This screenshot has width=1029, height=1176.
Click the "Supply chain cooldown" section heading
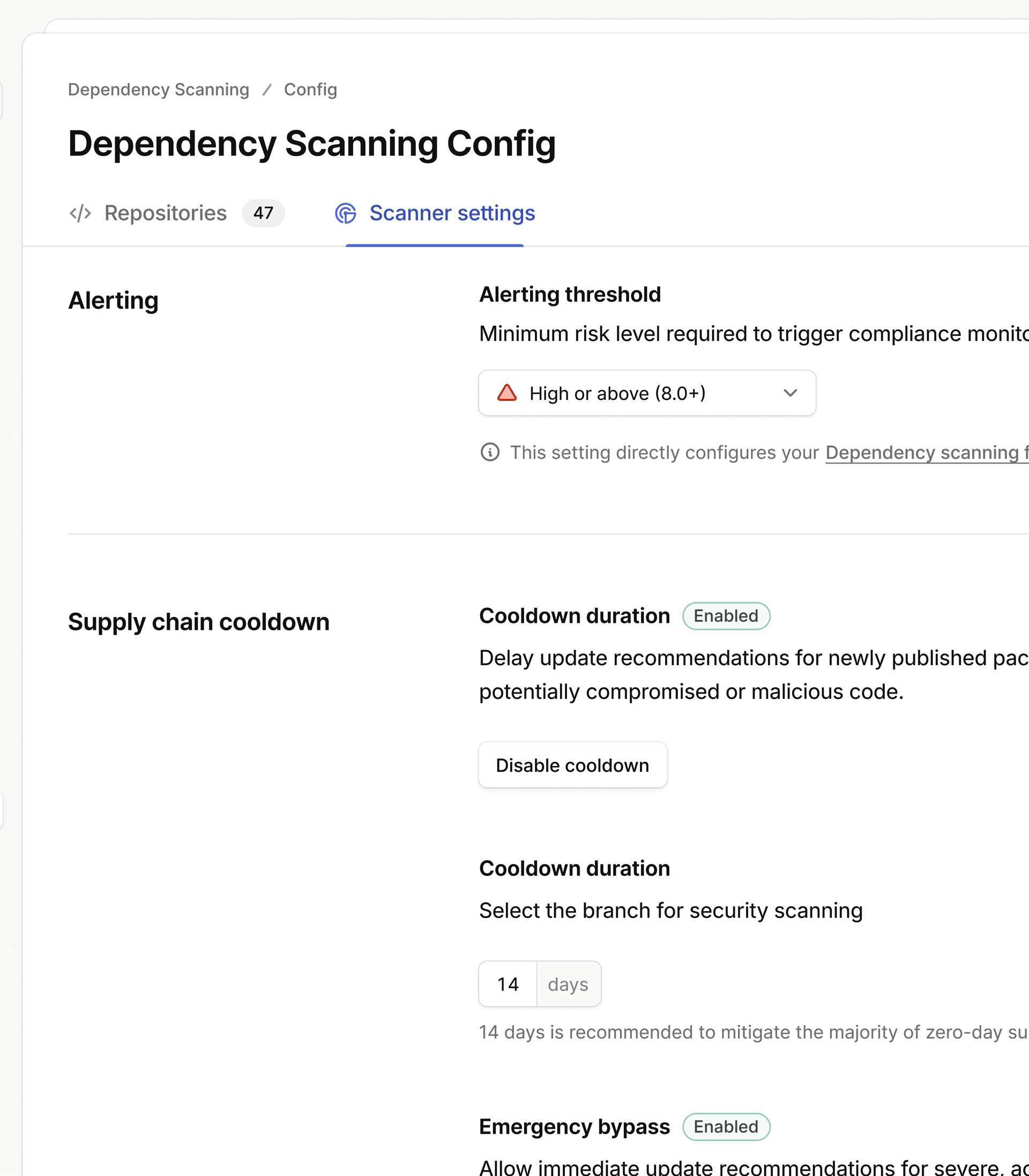[x=198, y=621]
